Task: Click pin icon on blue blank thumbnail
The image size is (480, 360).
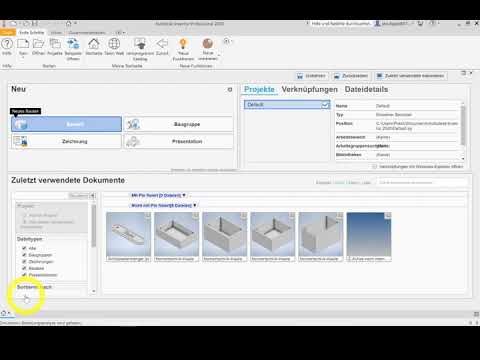Action: pyautogui.click(x=388, y=216)
